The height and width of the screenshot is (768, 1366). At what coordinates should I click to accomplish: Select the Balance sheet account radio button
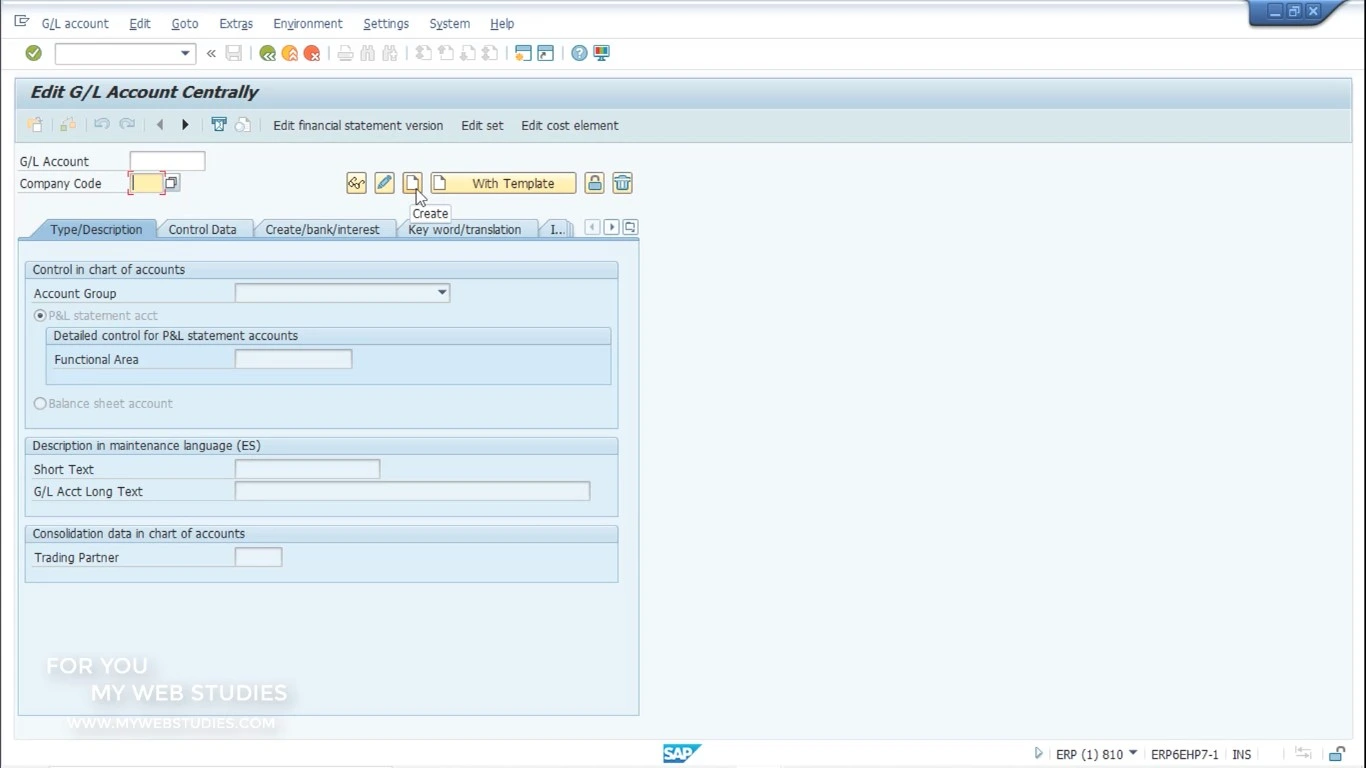(40, 404)
